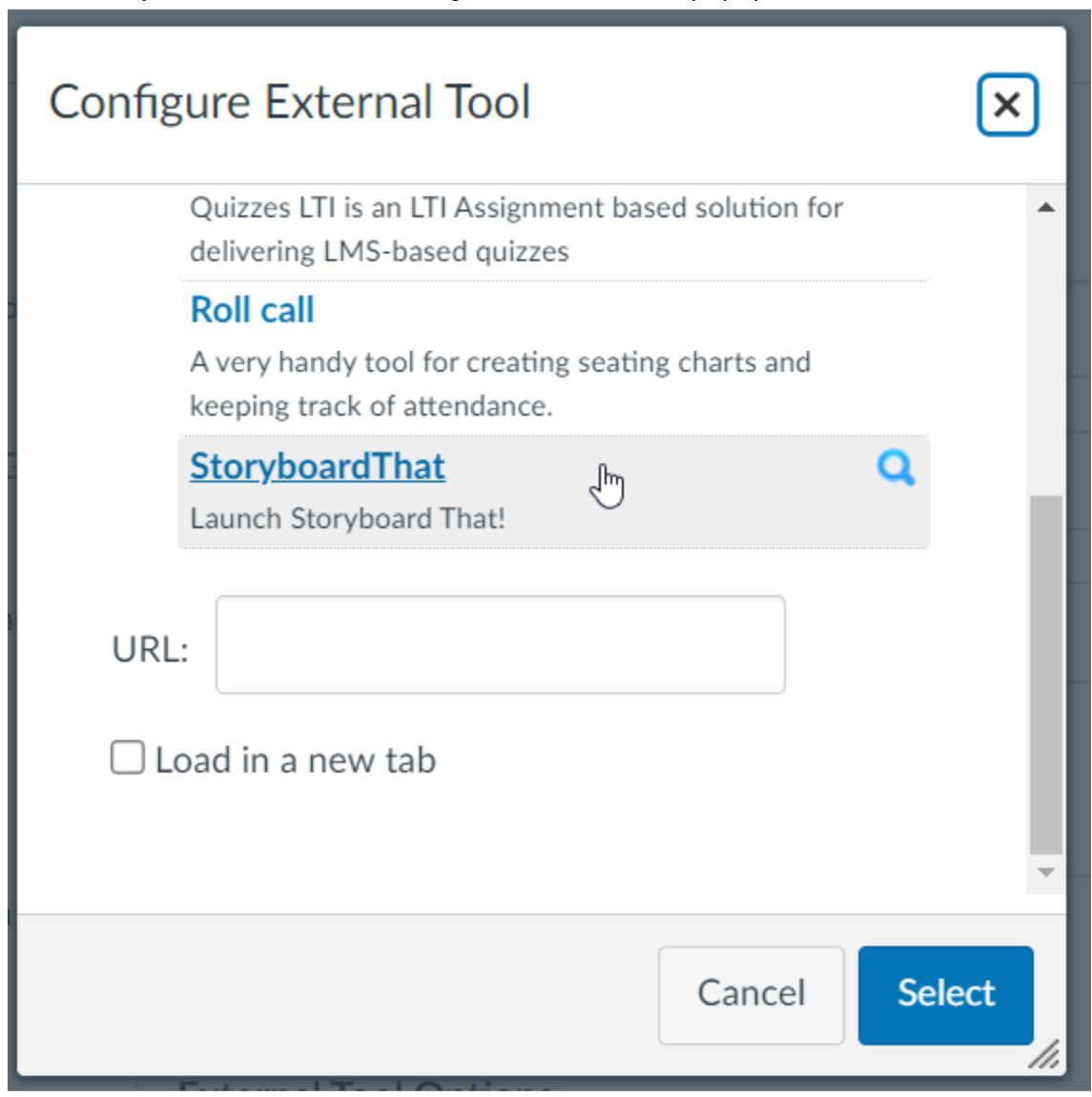Click the tool list scrollbar thumb
Image resolution: width=1092 pixels, height=1097 pixels.
(1046, 675)
